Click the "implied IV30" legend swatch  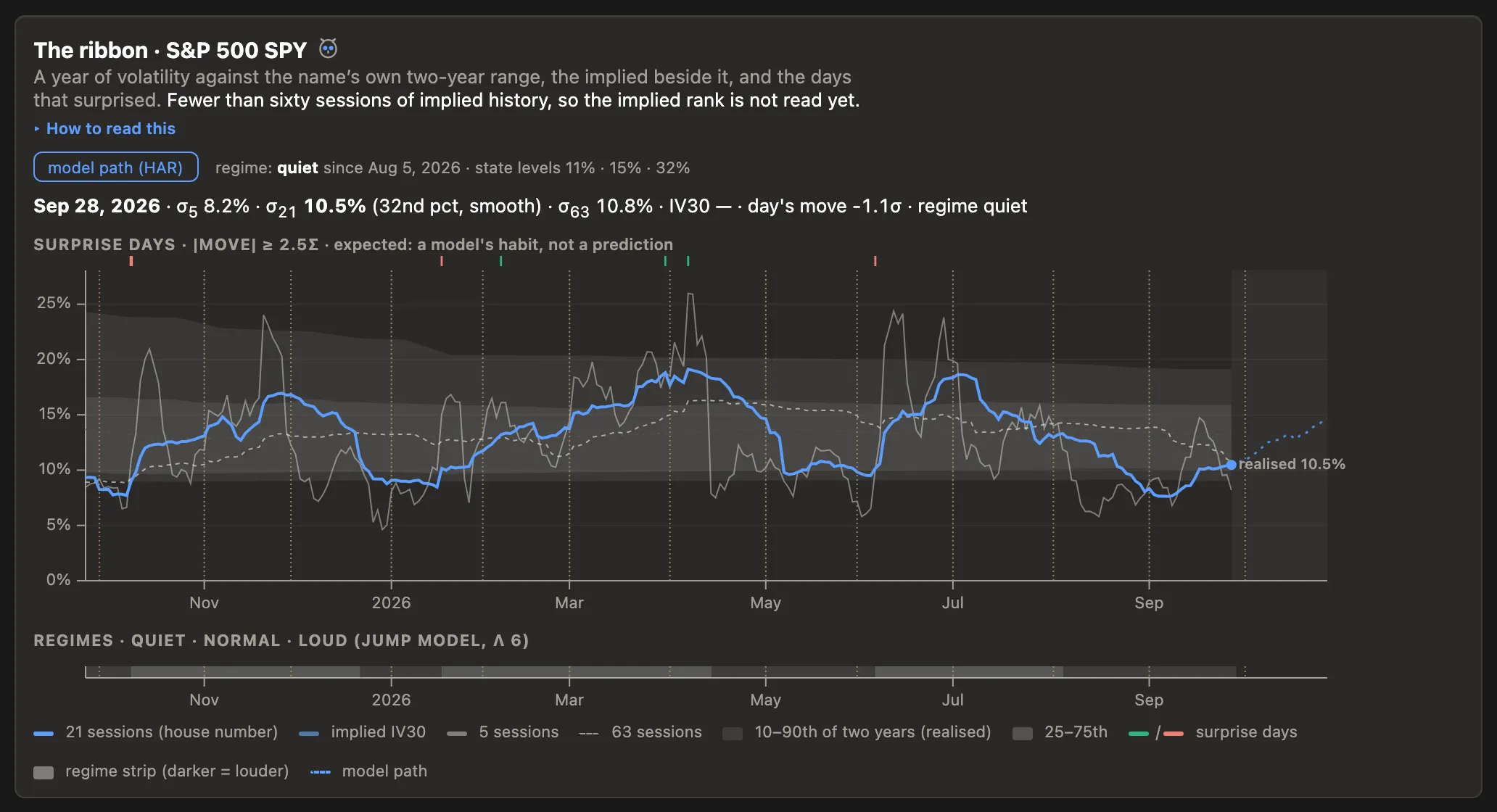pyautogui.click(x=309, y=734)
